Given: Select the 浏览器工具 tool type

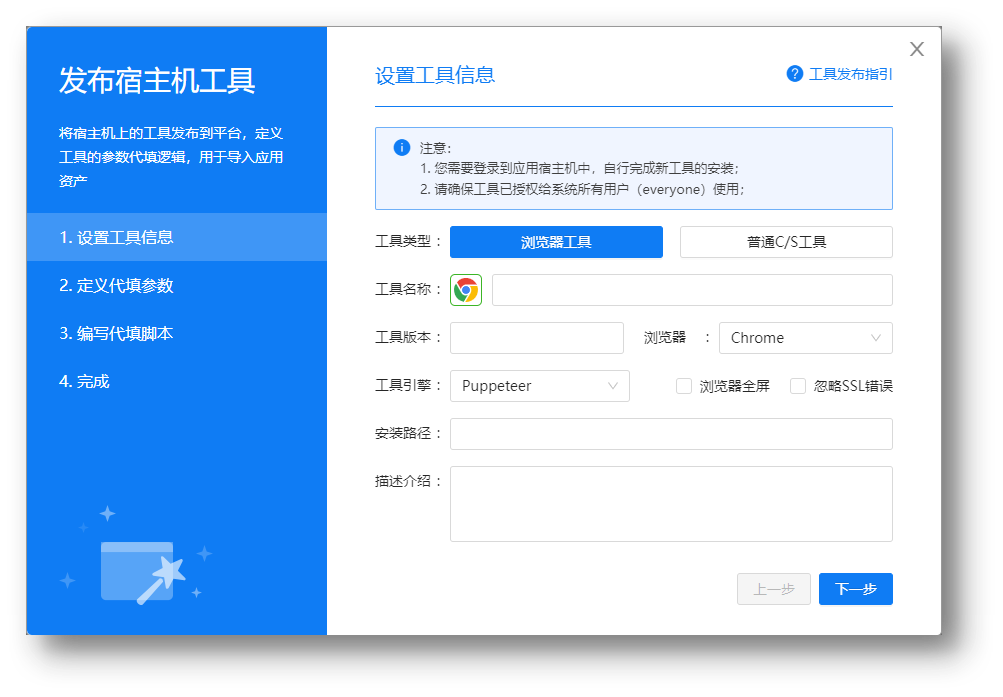Looking at the screenshot, I should (x=556, y=242).
